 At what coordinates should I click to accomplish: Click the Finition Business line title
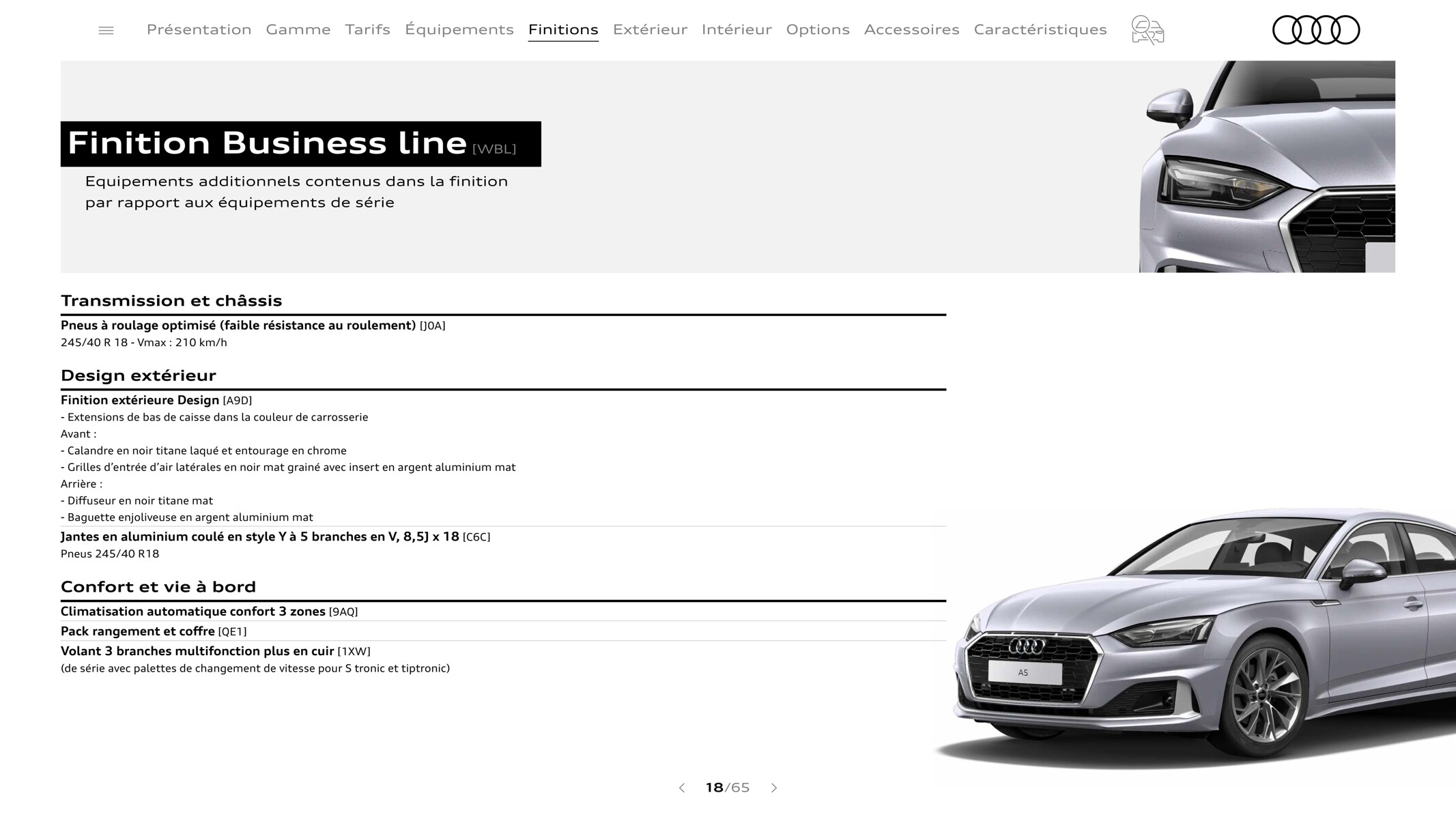click(x=267, y=143)
